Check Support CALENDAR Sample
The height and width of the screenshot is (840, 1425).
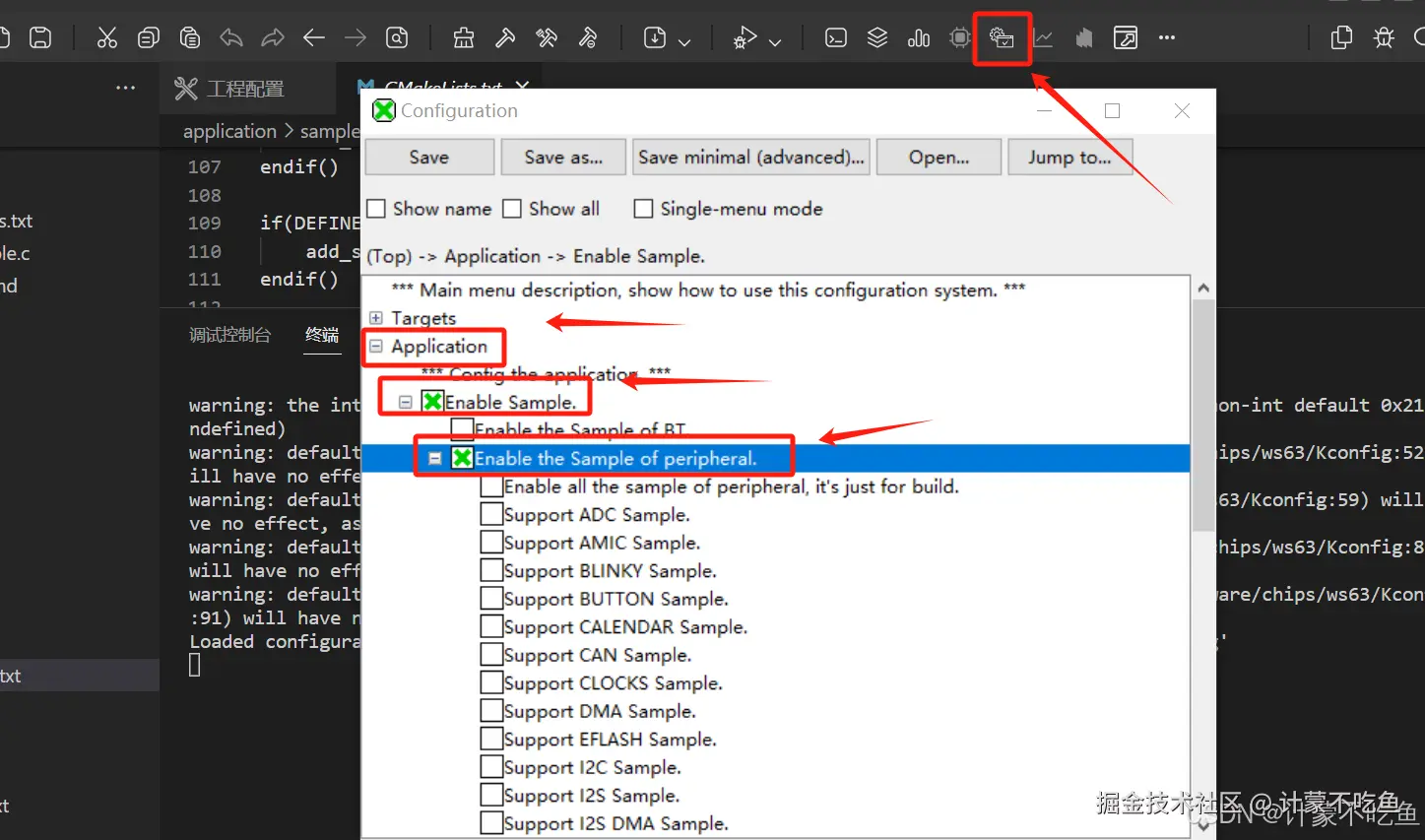[491, 626]
